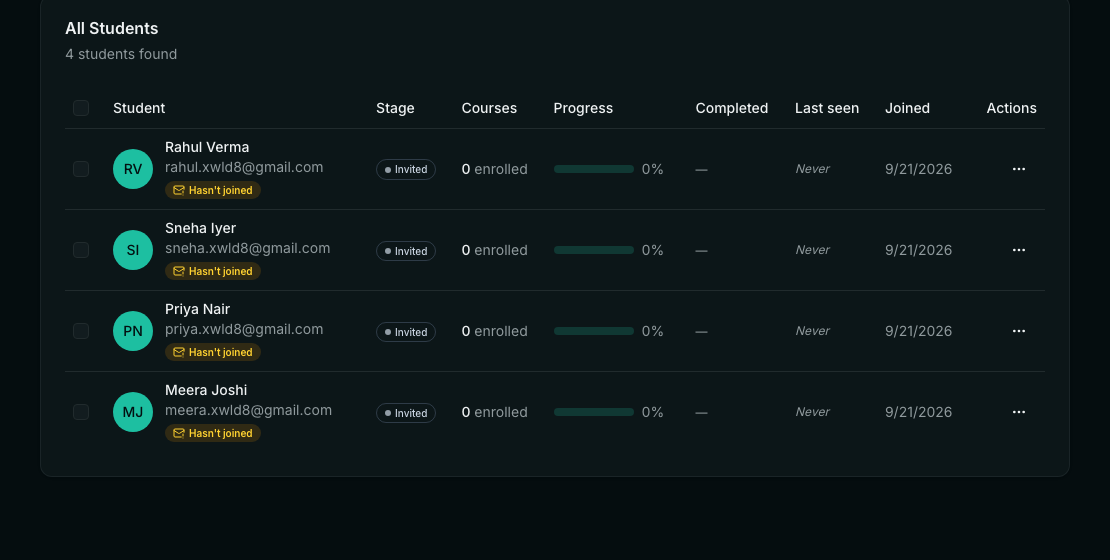Screen dimensions: 1110x560
Task: Open actions menu for Meera Joshi
Action: point(1019,412)
